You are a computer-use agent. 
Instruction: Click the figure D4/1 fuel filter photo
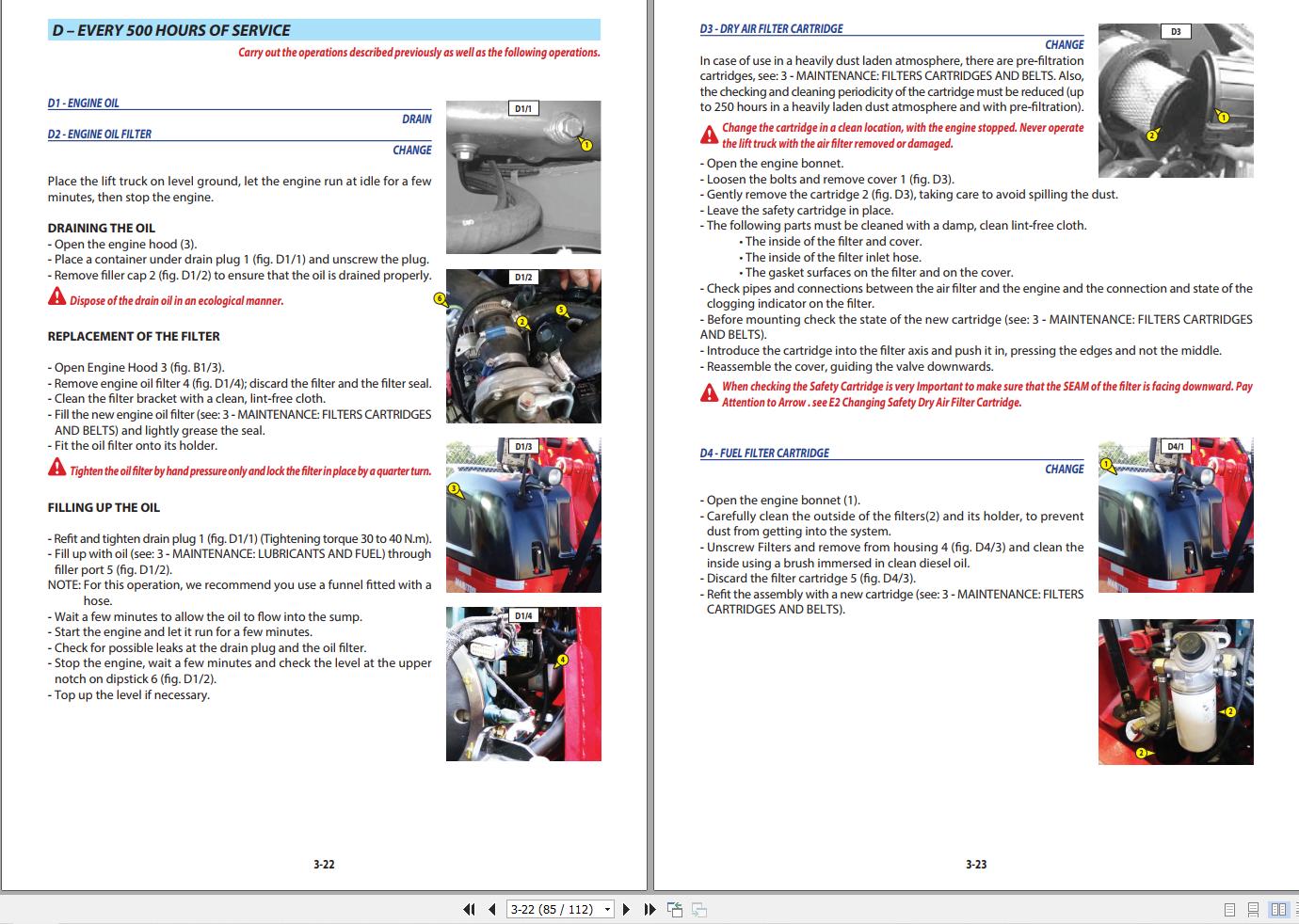(1176, 515)
